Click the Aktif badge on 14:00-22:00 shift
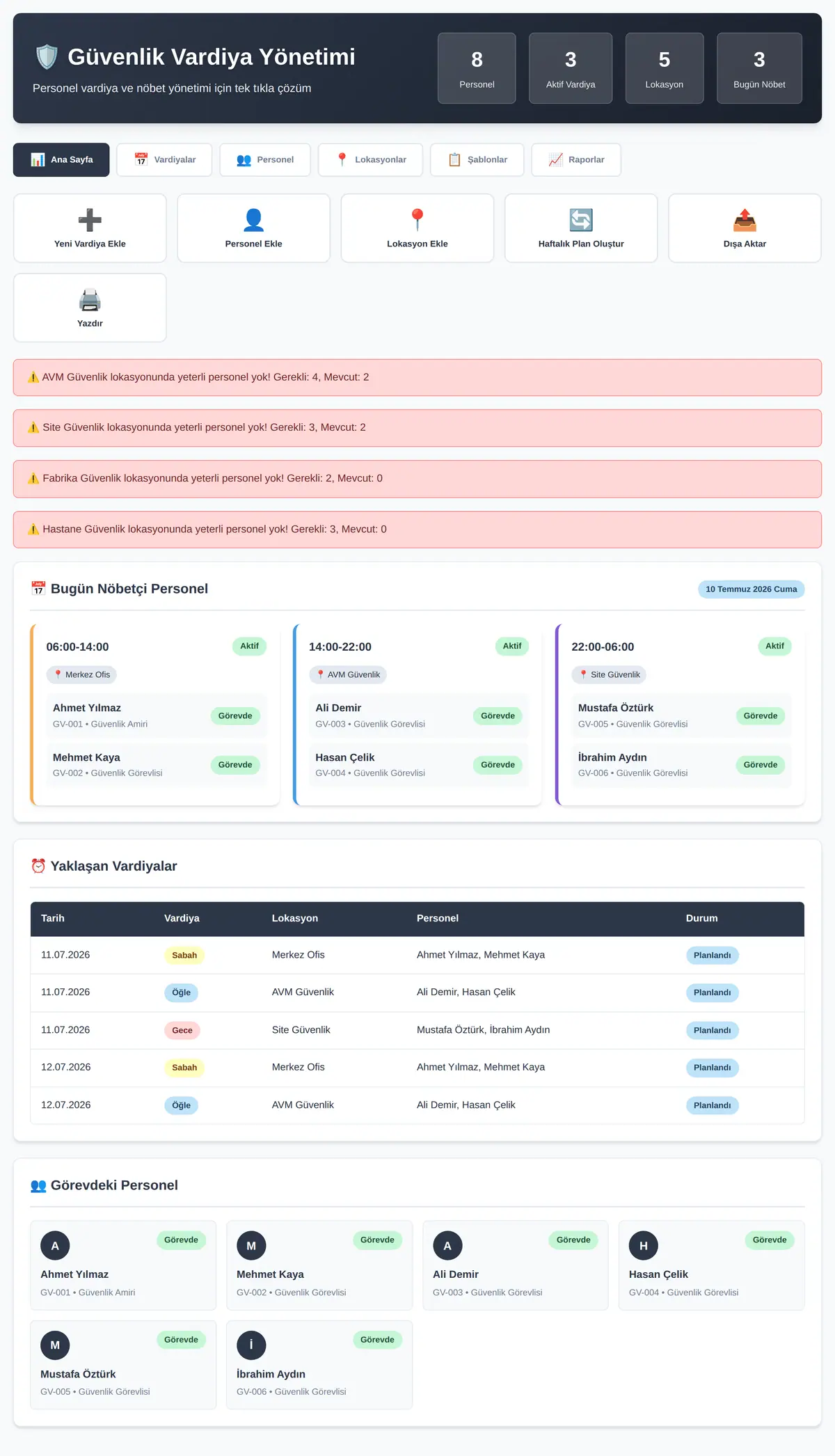835x1456 pixels. point(512,646)
